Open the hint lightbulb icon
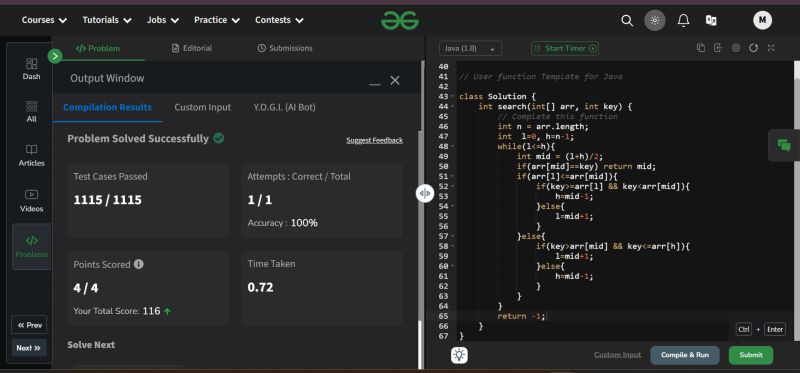 coord(459,355)
